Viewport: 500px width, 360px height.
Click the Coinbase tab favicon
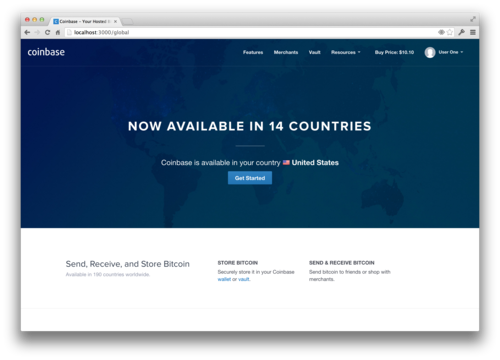coord(56,21)
